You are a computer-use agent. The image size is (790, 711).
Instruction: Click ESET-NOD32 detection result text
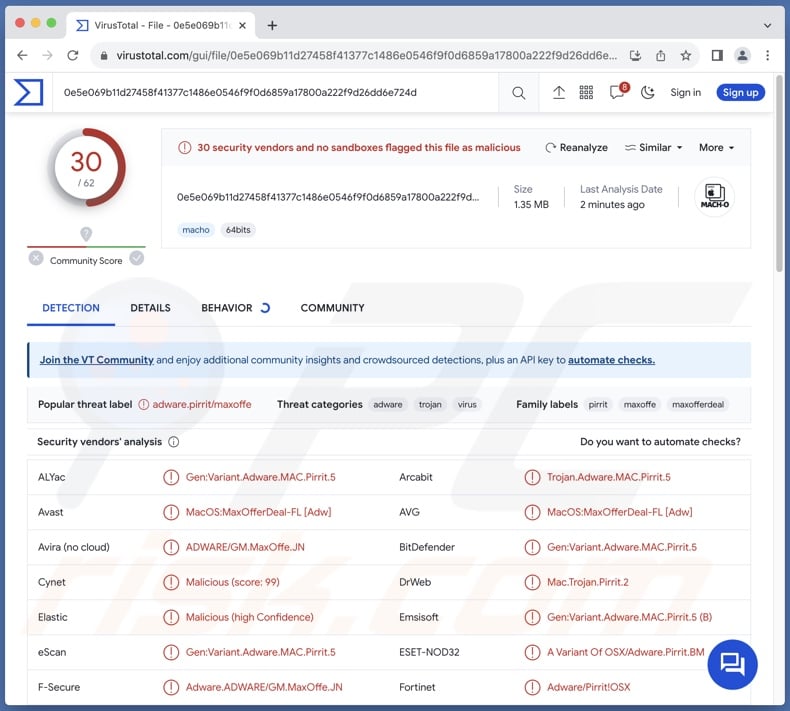626,652
